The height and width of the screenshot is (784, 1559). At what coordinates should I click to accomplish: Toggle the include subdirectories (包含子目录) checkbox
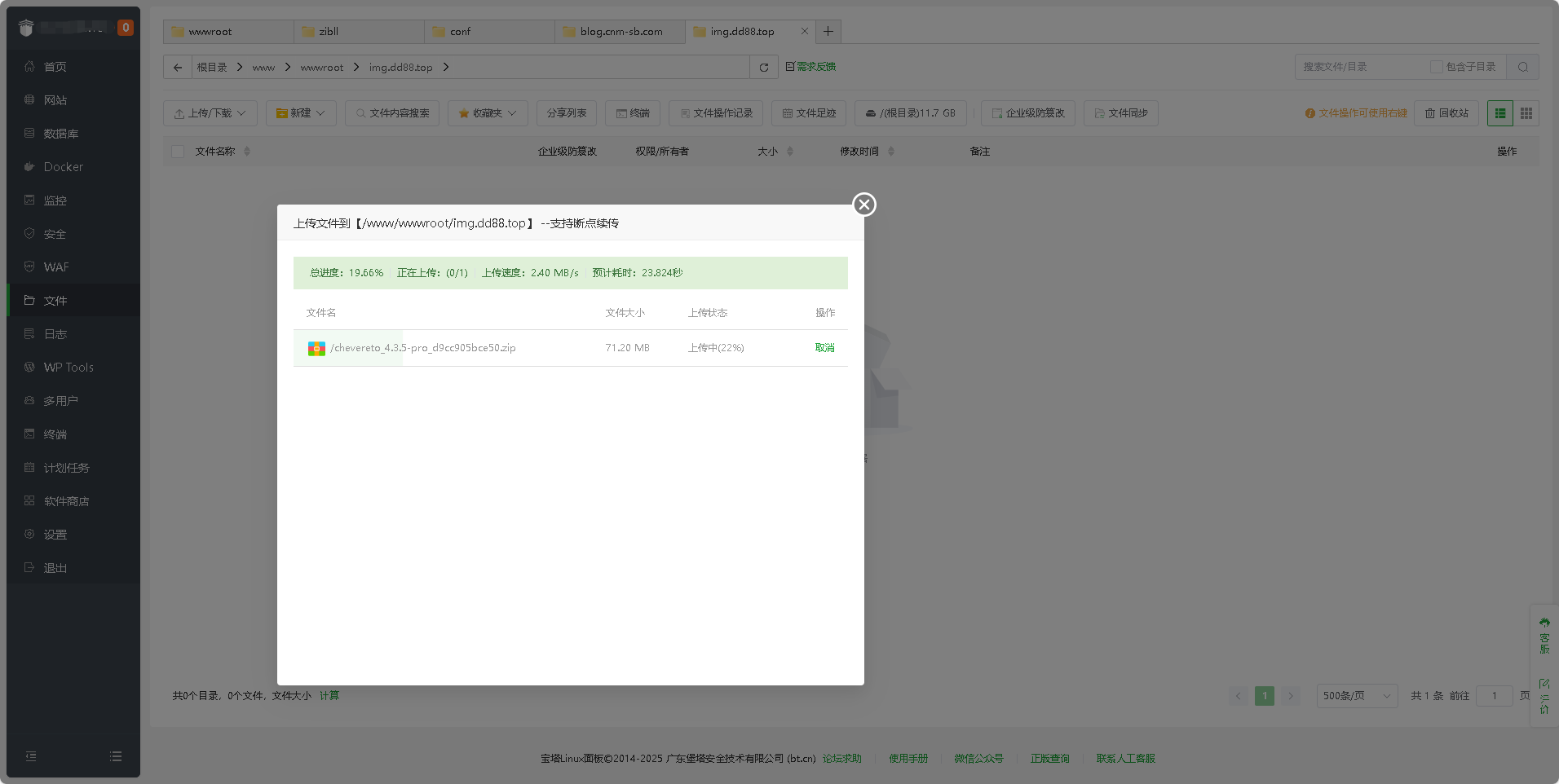coord(1437,67)
